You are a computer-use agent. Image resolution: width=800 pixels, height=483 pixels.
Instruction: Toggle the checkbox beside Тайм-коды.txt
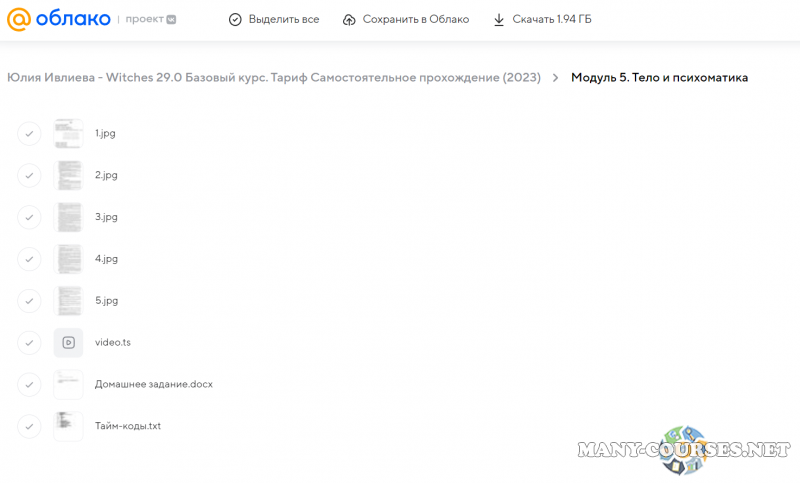coord(29,426)
